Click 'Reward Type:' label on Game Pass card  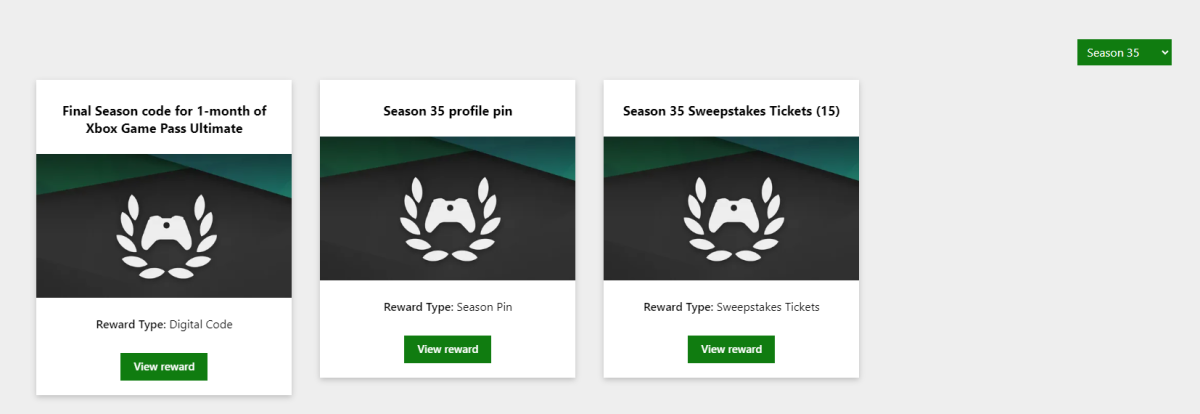click(x=131, y=324)
